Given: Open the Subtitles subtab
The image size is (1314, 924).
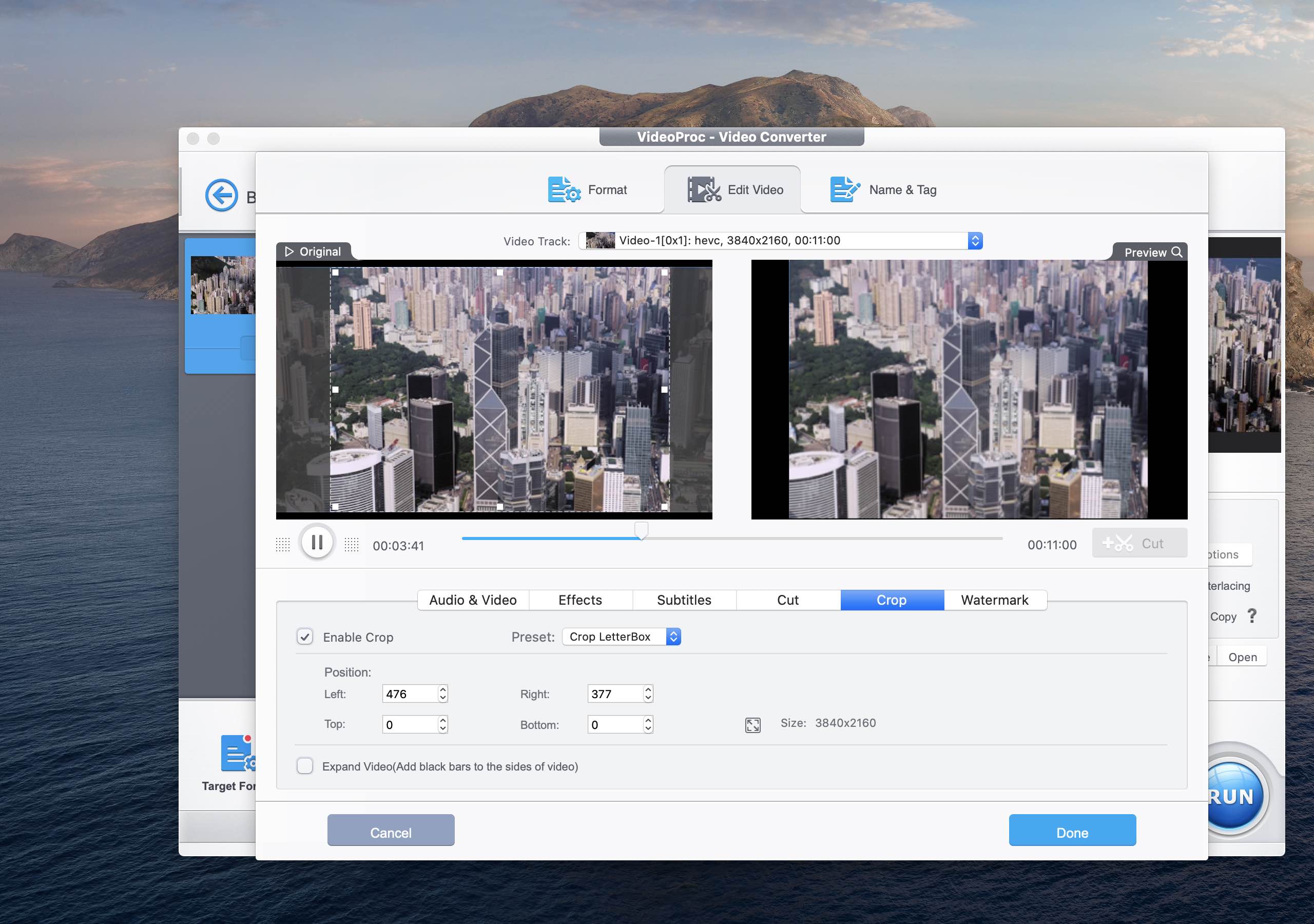Looking at the screenshot, I should [684, 600].
